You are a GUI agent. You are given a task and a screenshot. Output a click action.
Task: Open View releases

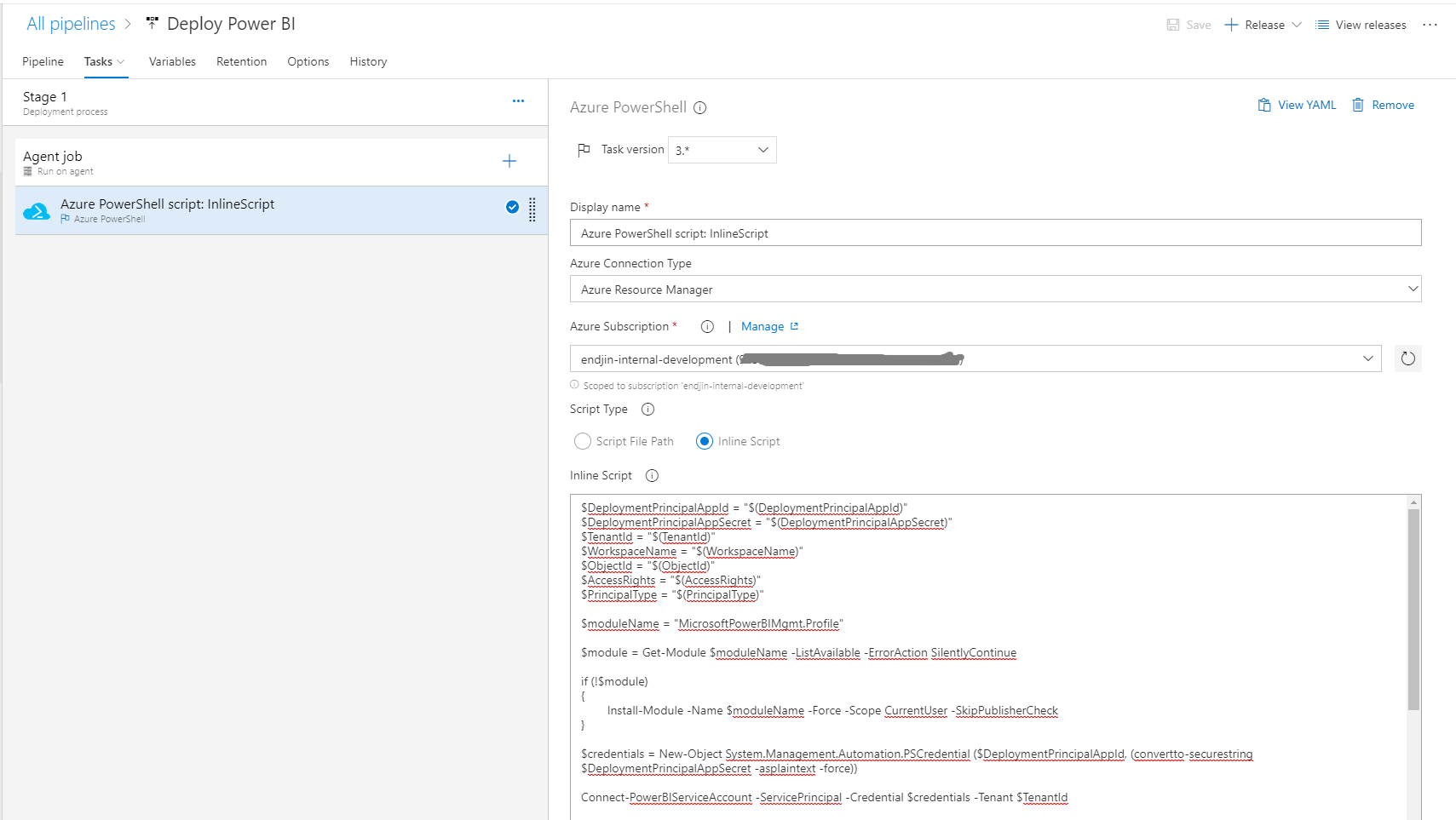[x=1361, y=25]
